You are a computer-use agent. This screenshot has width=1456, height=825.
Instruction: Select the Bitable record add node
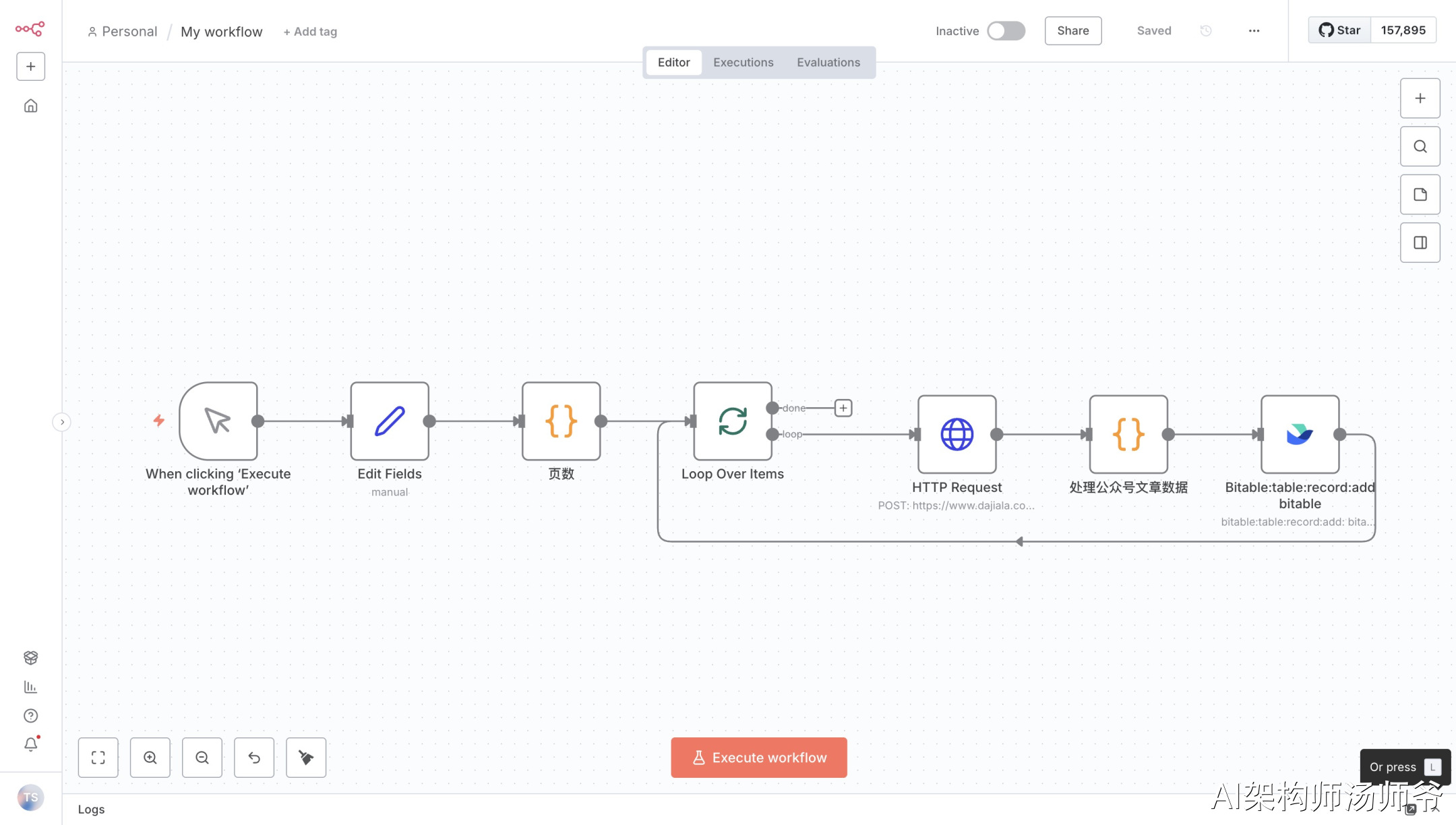tap(1300, 434)
